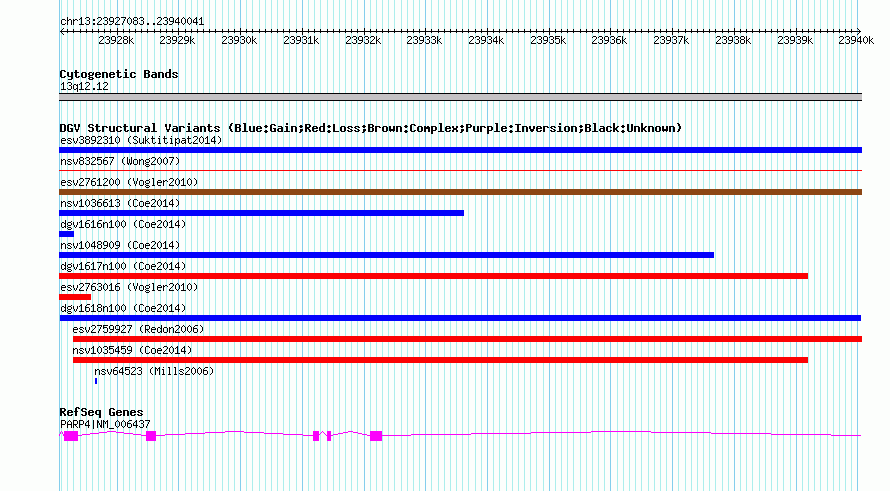Click the first PARP4 exon block

coord(71,436)
